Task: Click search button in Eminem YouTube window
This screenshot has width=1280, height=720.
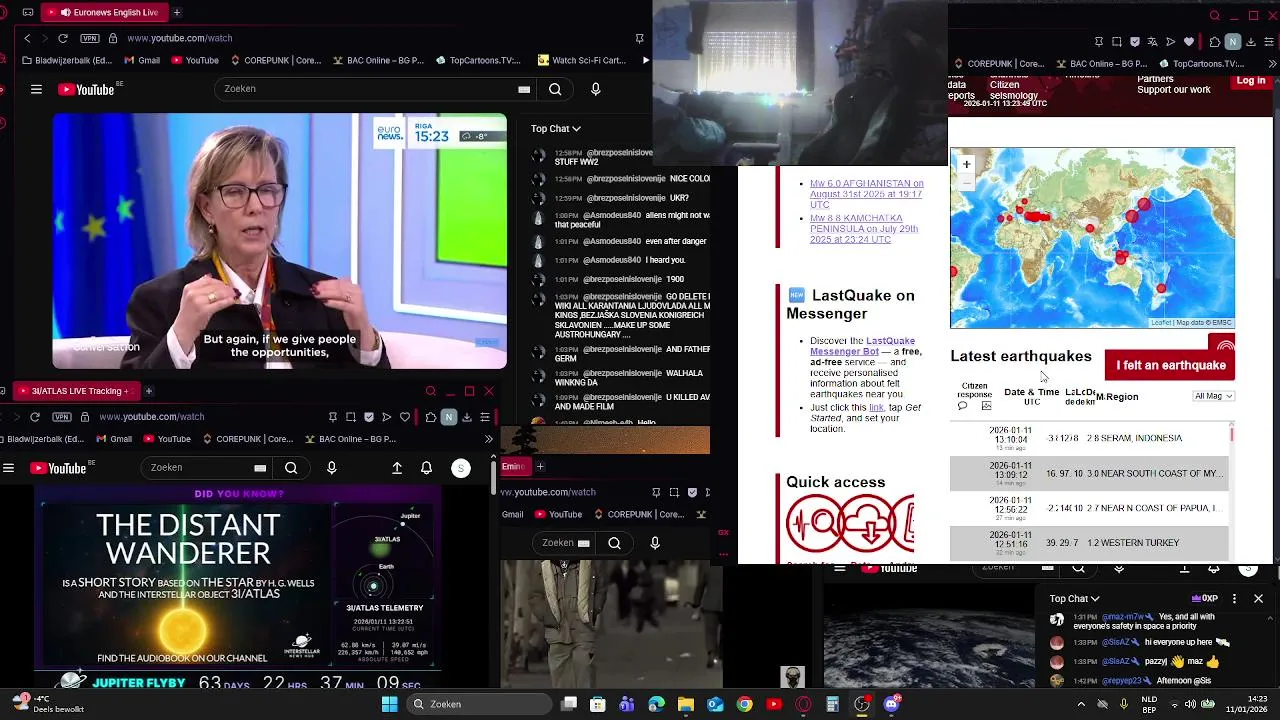Action: [615, 543]
